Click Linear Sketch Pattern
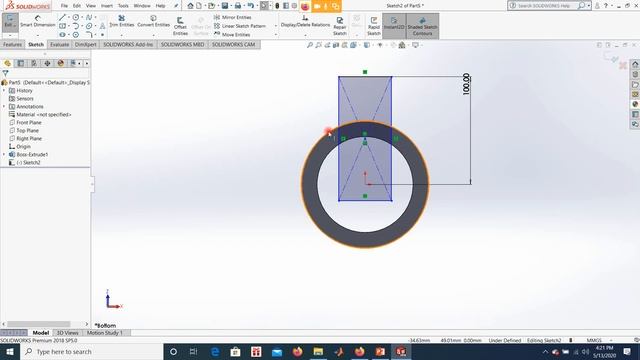Viewport: 640px width, 360px height. 240,26
